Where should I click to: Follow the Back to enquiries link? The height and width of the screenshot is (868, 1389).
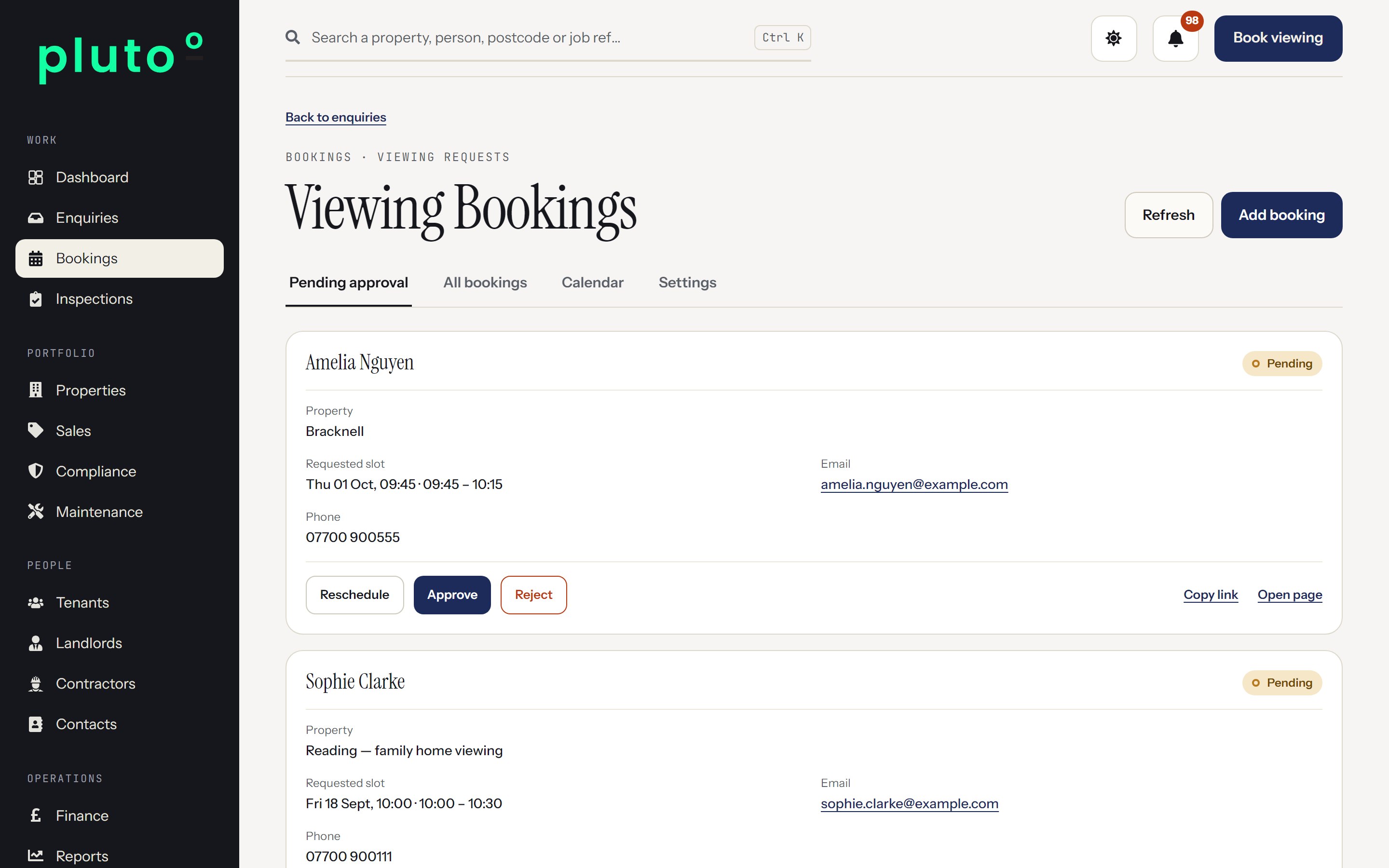[x=336, y=117]
